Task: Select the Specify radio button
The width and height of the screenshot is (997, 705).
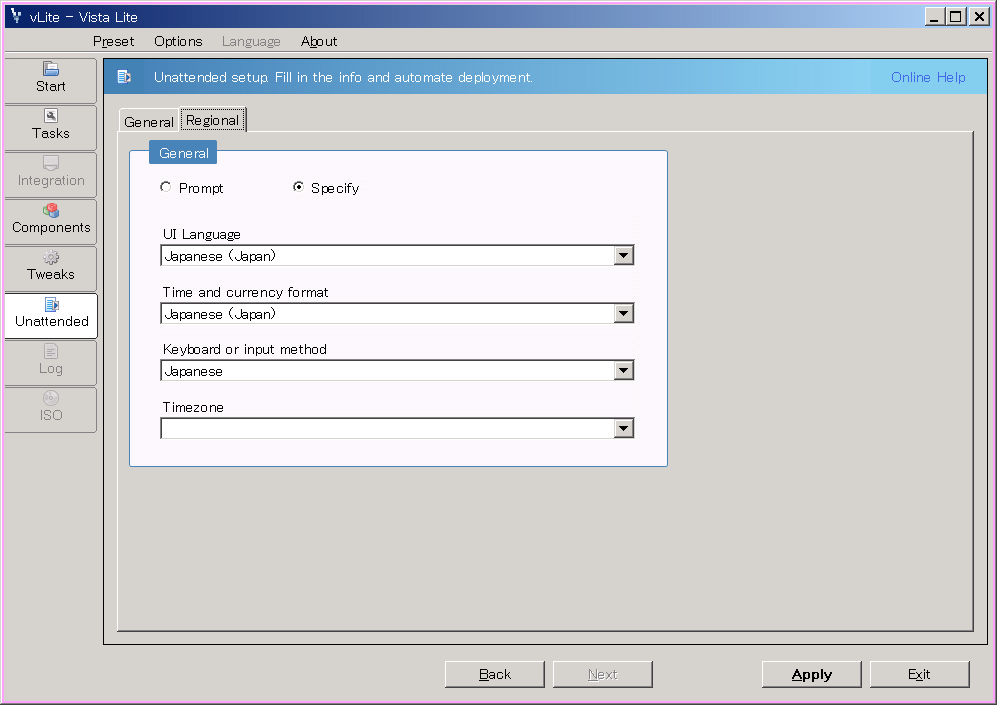Action: [x=298, y=187]
